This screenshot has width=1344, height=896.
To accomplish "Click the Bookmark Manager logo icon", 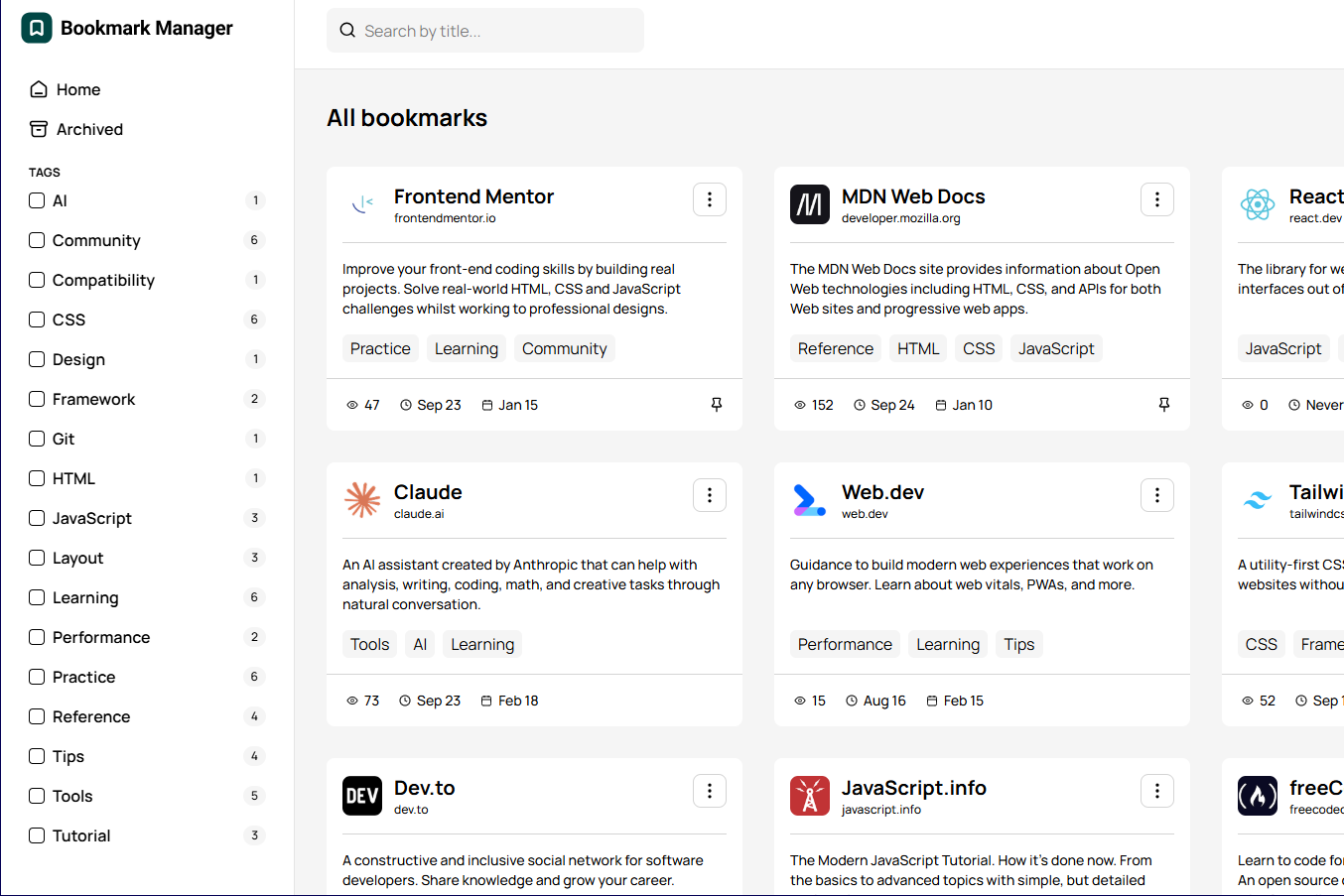I will [x=36, y=28].
